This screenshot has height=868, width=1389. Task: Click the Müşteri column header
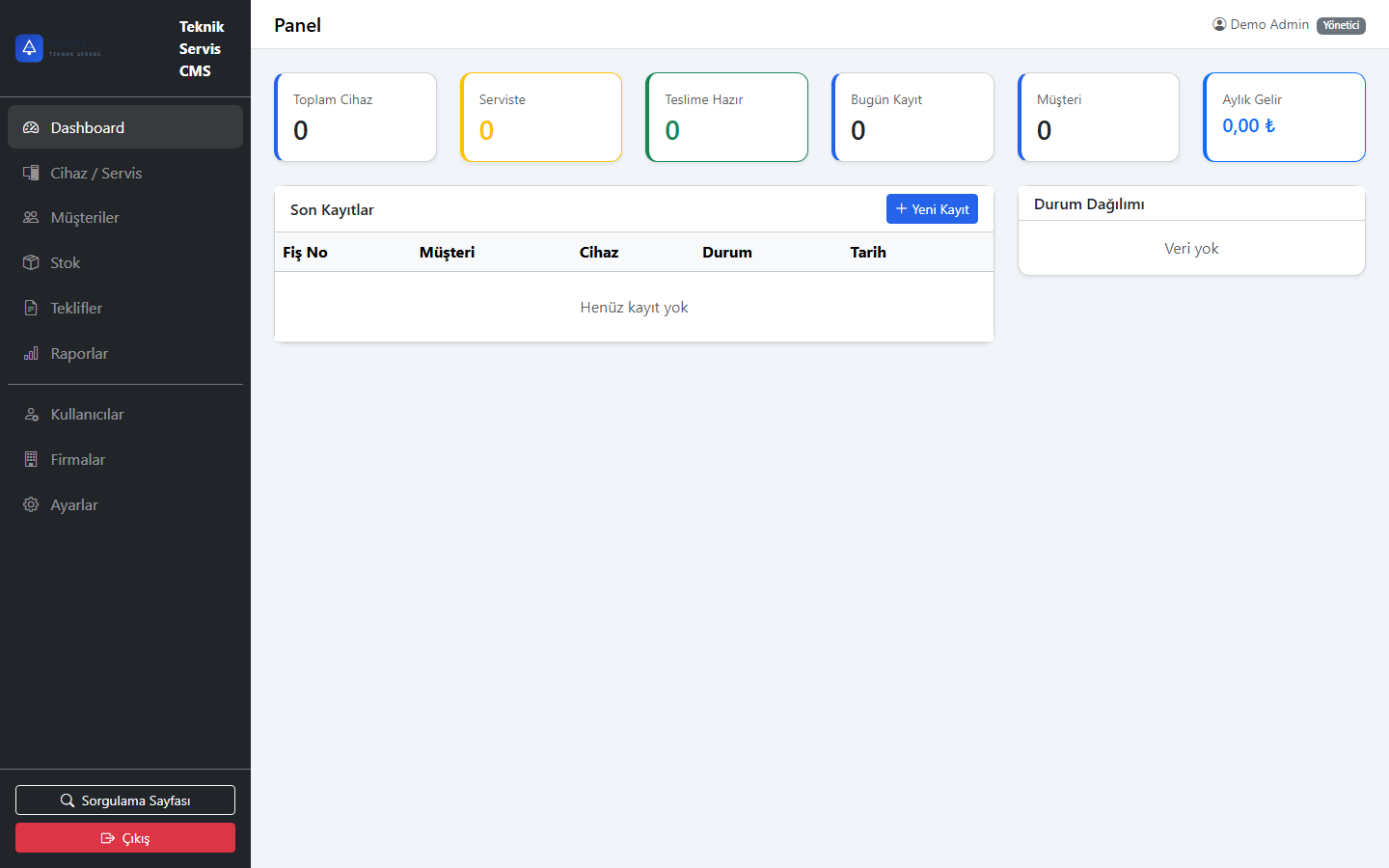[447, 252]
